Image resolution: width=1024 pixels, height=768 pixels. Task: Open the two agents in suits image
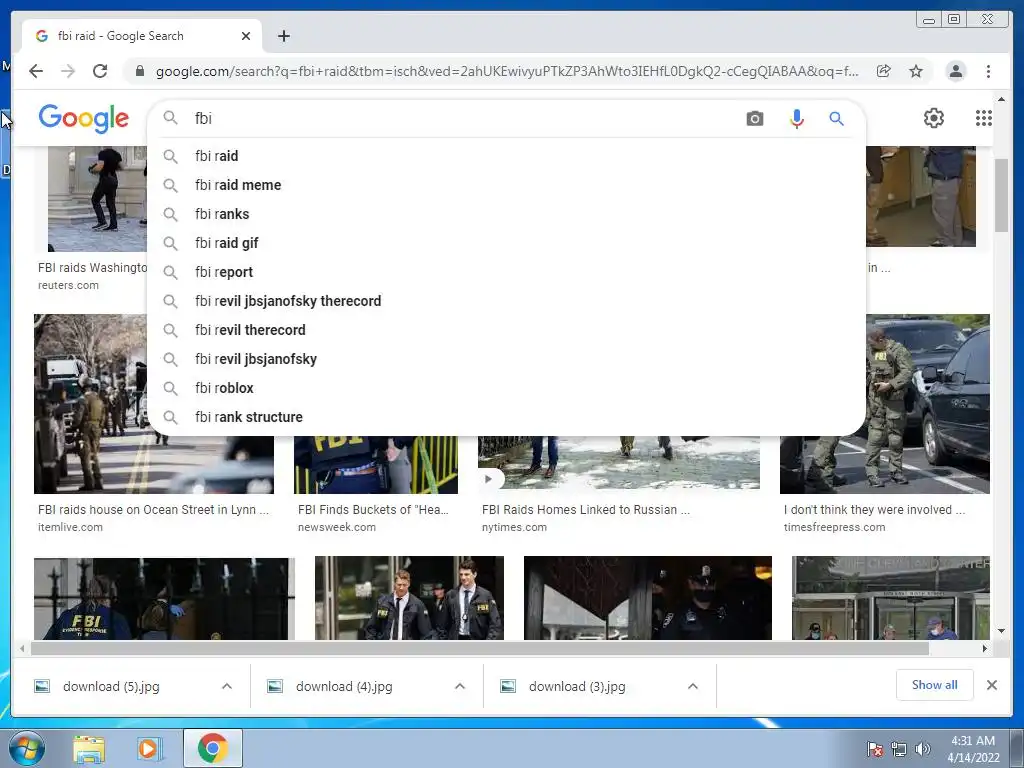(x=409, y=598)
